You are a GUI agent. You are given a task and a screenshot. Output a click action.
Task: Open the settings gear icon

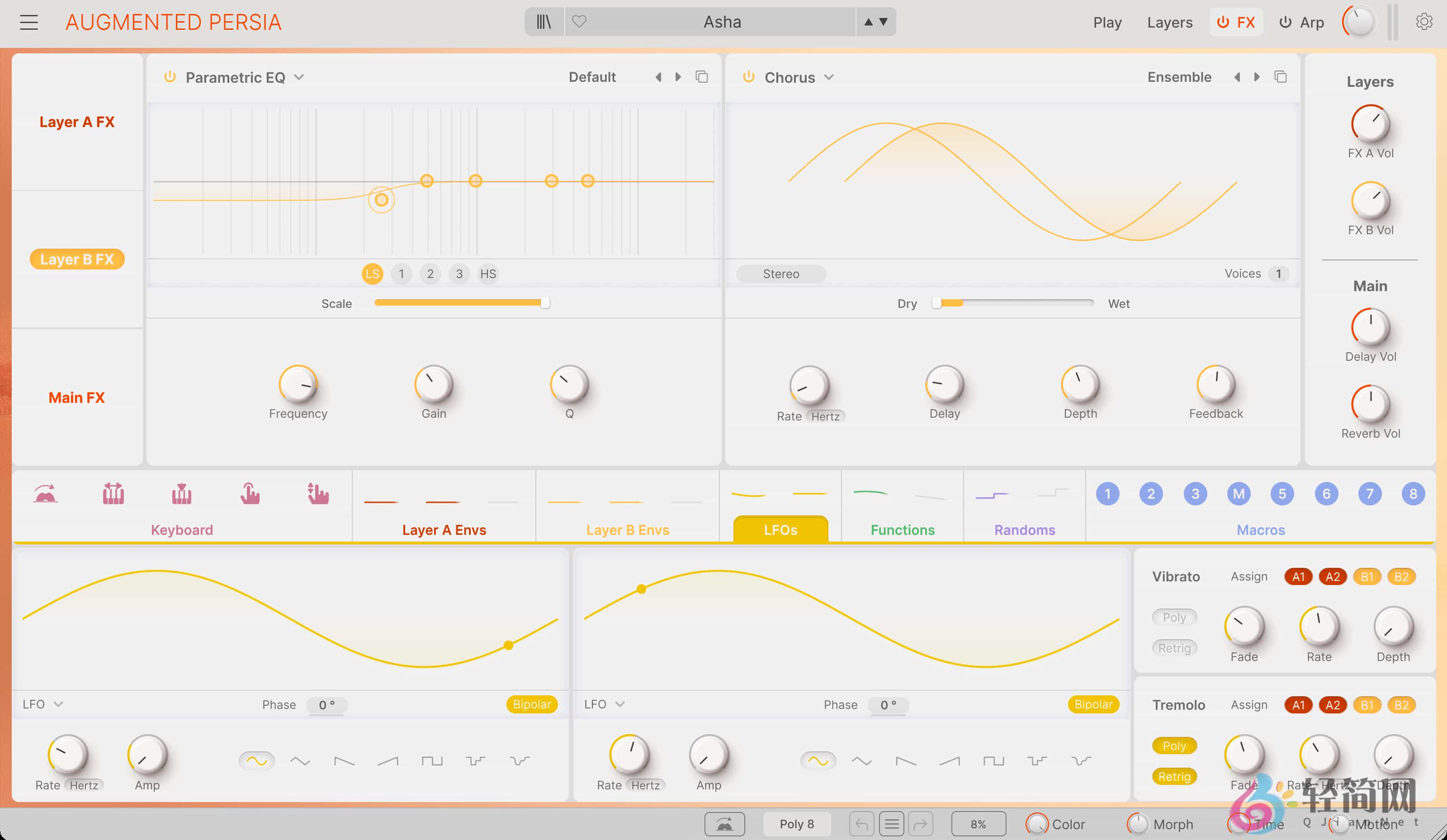(1423, 22)
